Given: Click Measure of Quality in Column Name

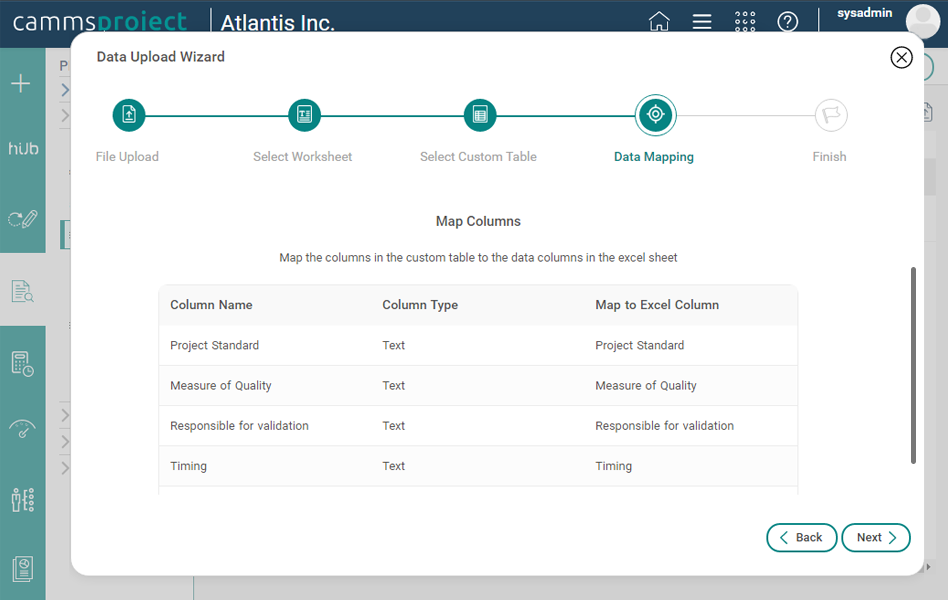Looking at the screenshot, I should click(x=221, y=386).
